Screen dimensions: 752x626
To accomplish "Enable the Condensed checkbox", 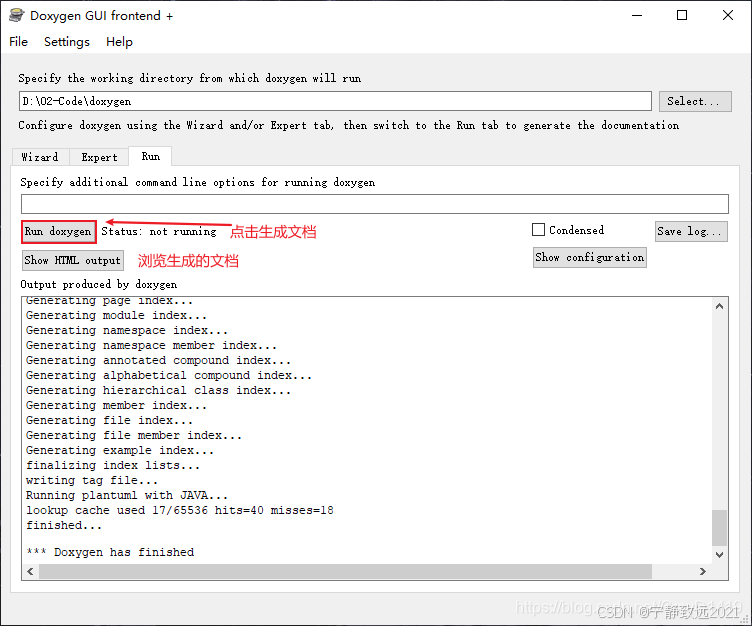I will [539, 230].
